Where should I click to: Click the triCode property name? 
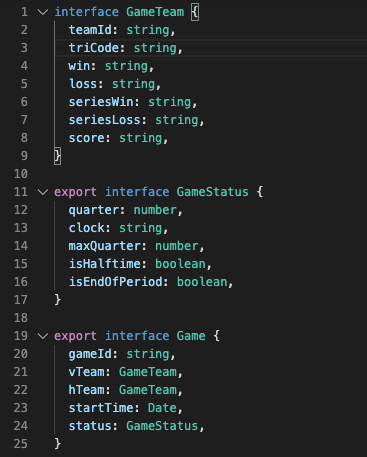coord(94,48)
